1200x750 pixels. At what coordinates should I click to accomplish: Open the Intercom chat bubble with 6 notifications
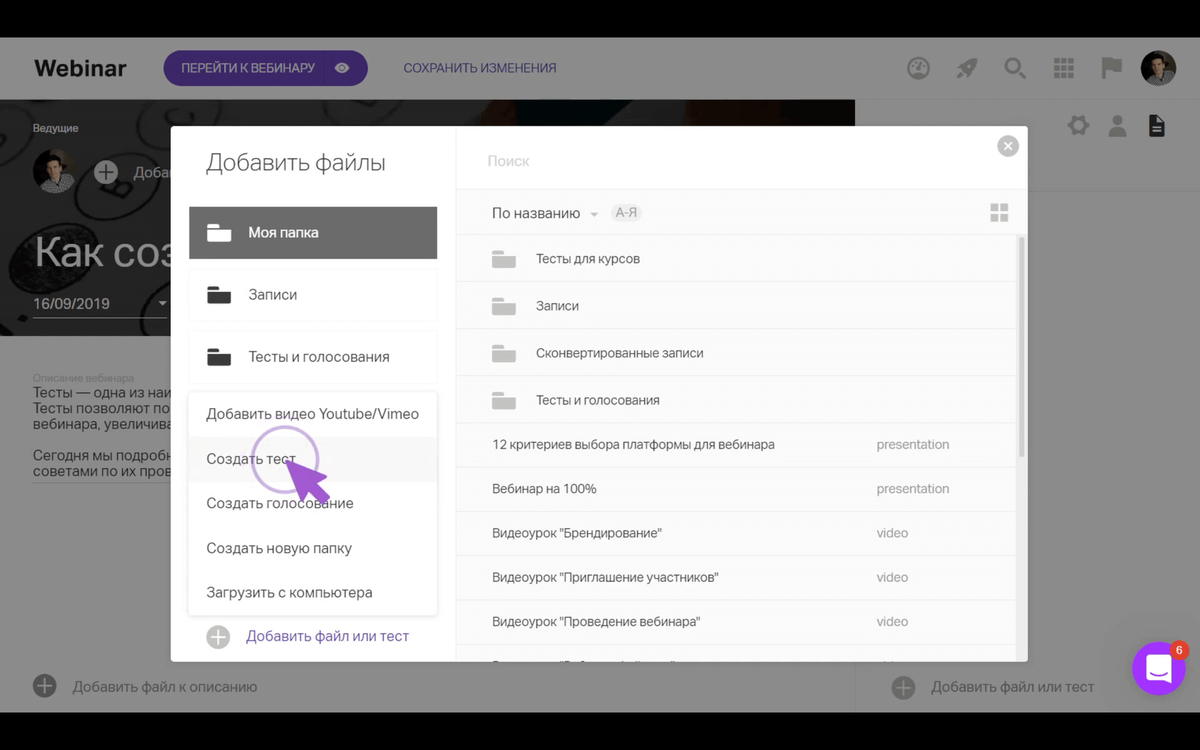[x=1157, y=668]
